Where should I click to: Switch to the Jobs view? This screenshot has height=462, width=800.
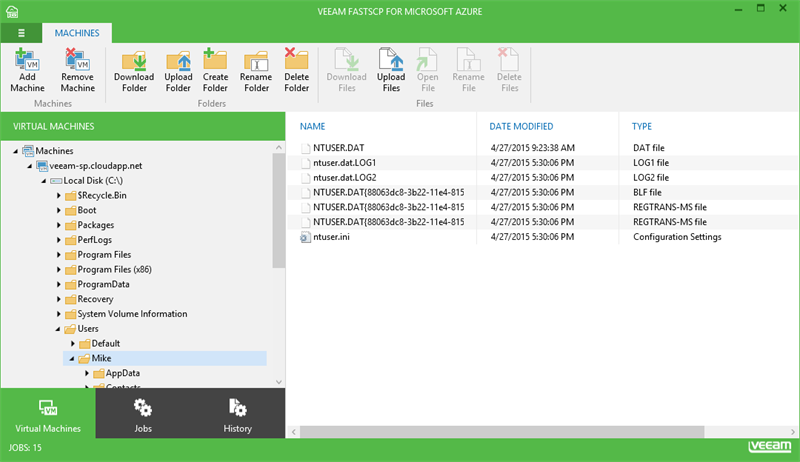143,415
